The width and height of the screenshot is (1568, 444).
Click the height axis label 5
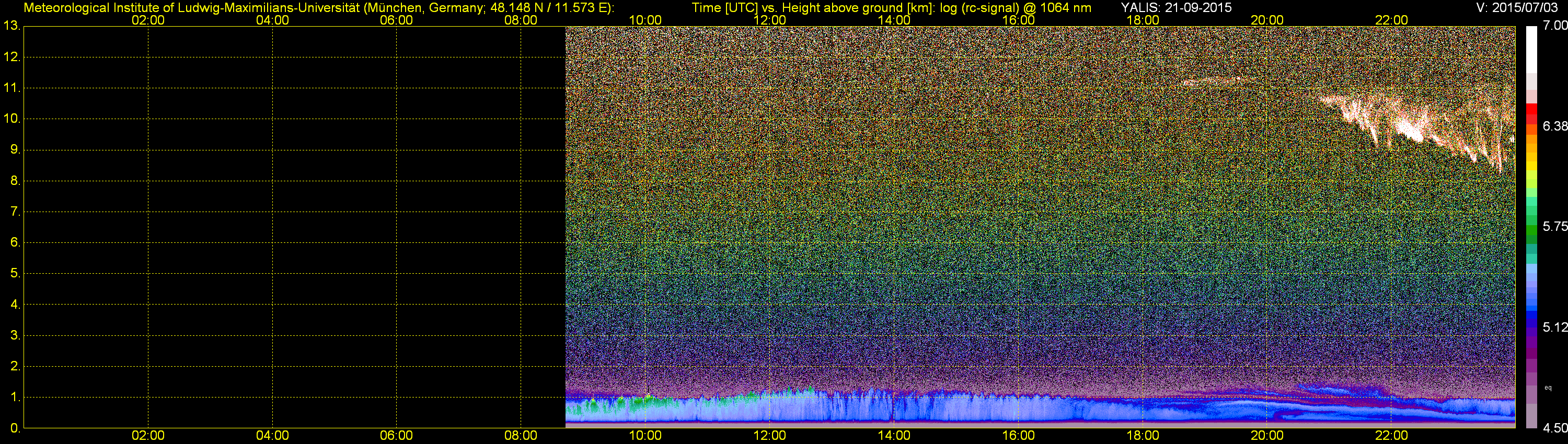(15, 273)
